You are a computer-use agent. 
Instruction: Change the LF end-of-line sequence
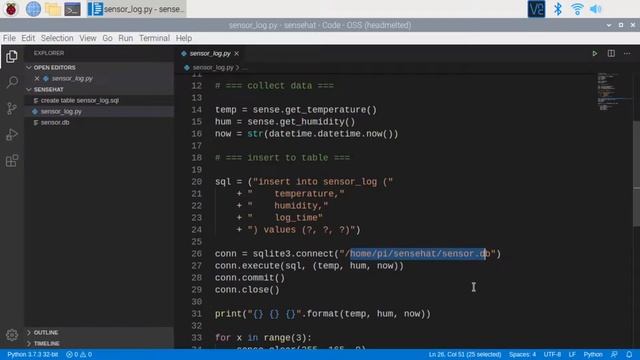[x=572, y=354]
